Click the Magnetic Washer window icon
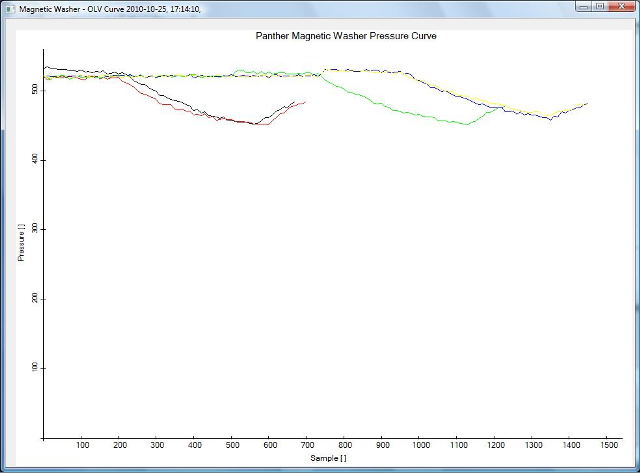Viewport: 640px width, 473px height. (10, 8)
